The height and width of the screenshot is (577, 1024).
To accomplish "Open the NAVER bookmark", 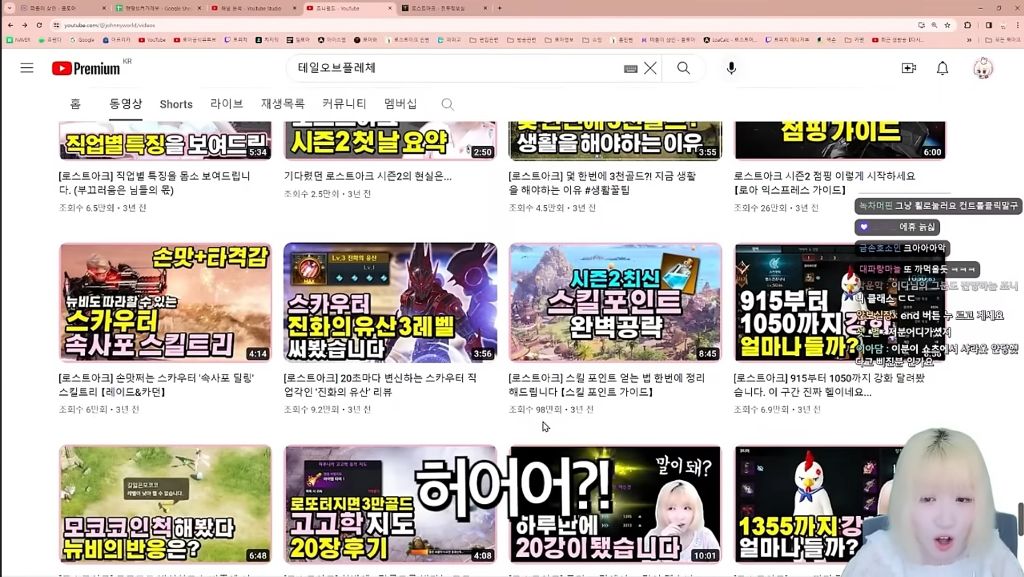I will click(18, 40).
